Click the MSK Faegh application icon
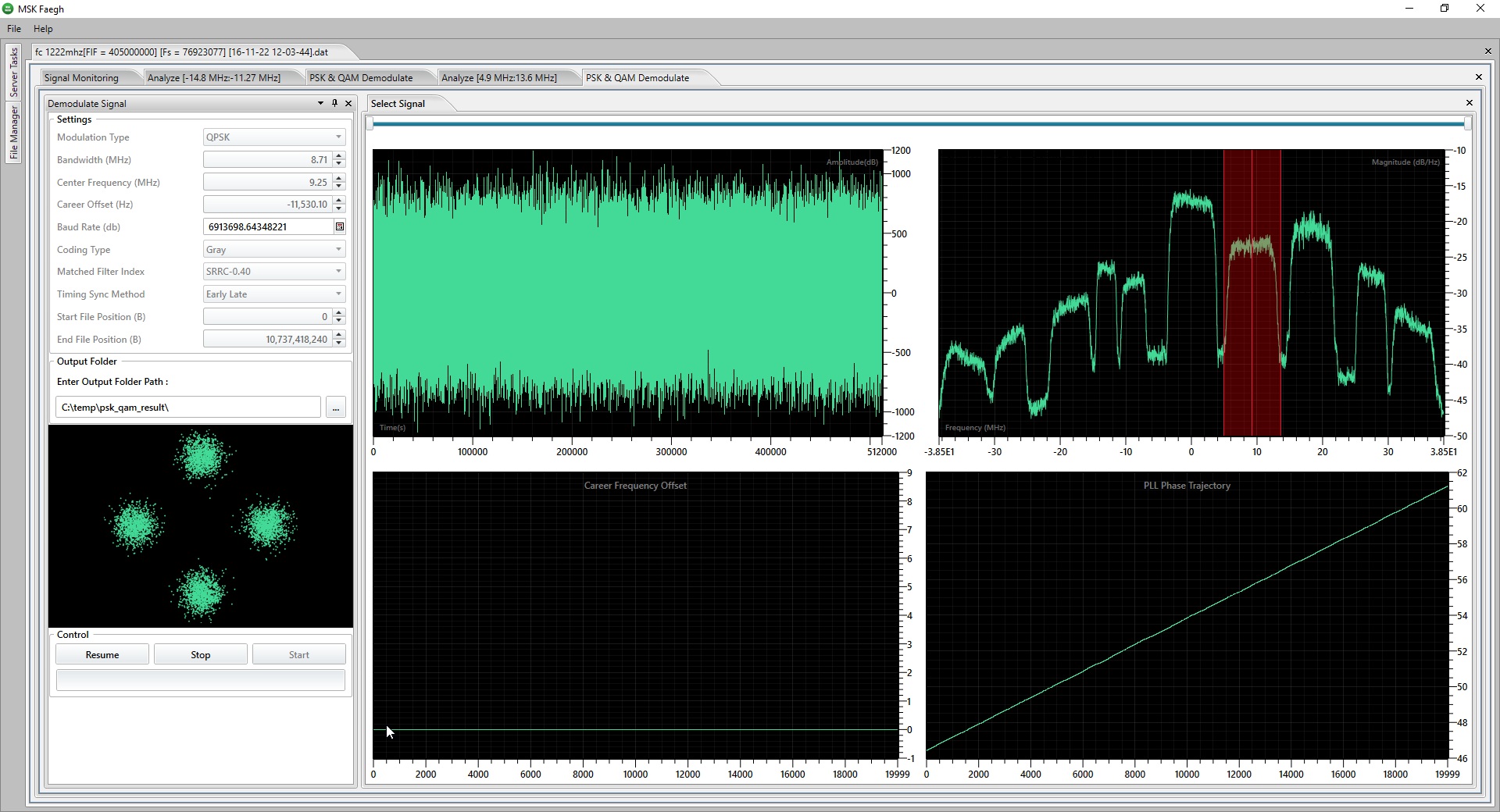Image resolution: width=1500 pixels, height=812 pixels. 8,9
